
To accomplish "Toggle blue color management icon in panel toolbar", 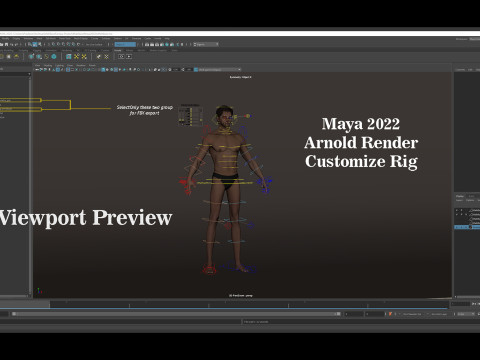I will [196, 69].
